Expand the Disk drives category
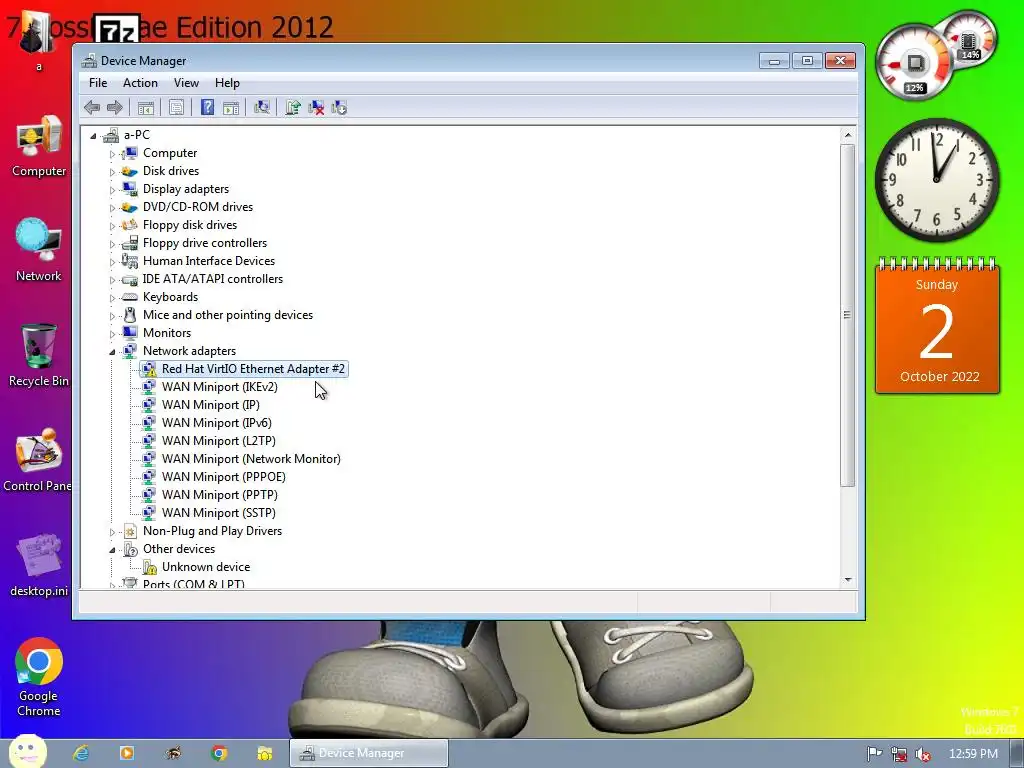Screen dimensions: 1024x768 point(112,172)
